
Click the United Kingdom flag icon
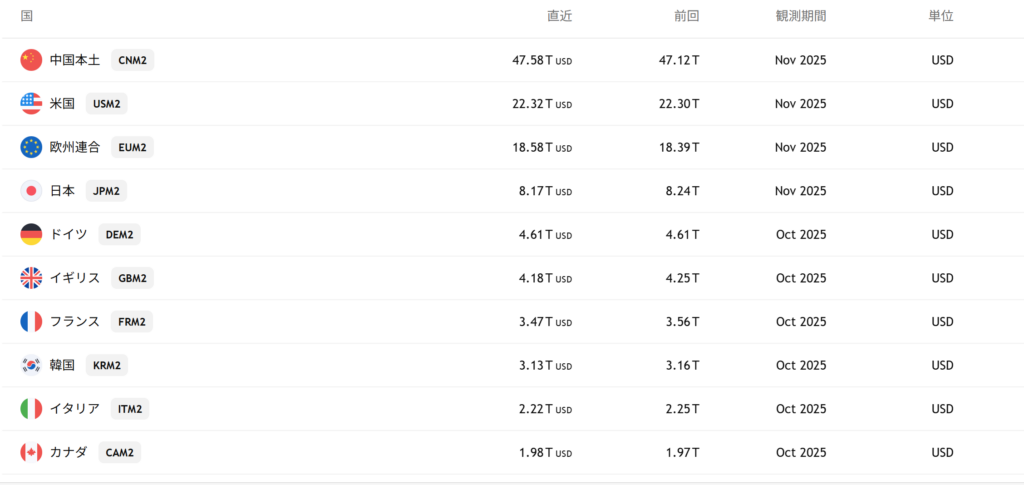coord(31,278)
